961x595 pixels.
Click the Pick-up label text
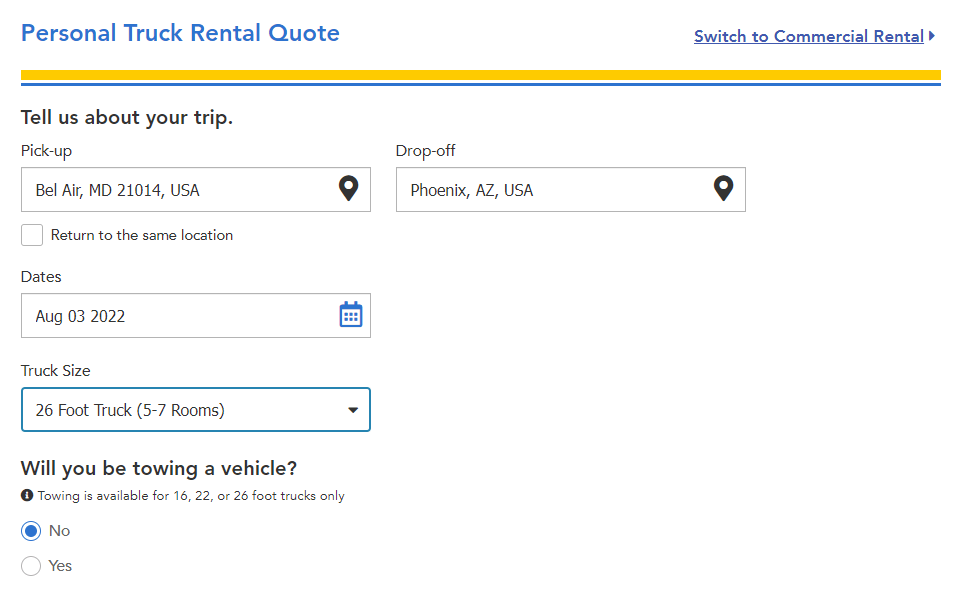point(47,151)
